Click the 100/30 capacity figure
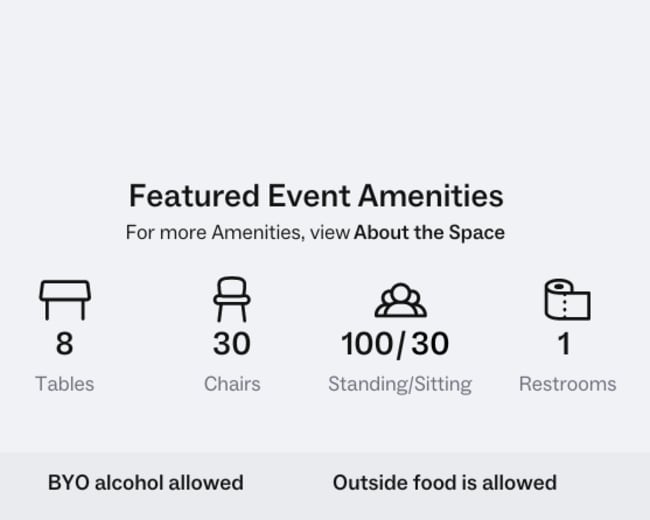This screenshot has height=520, width=650. (x=395, y=344)
